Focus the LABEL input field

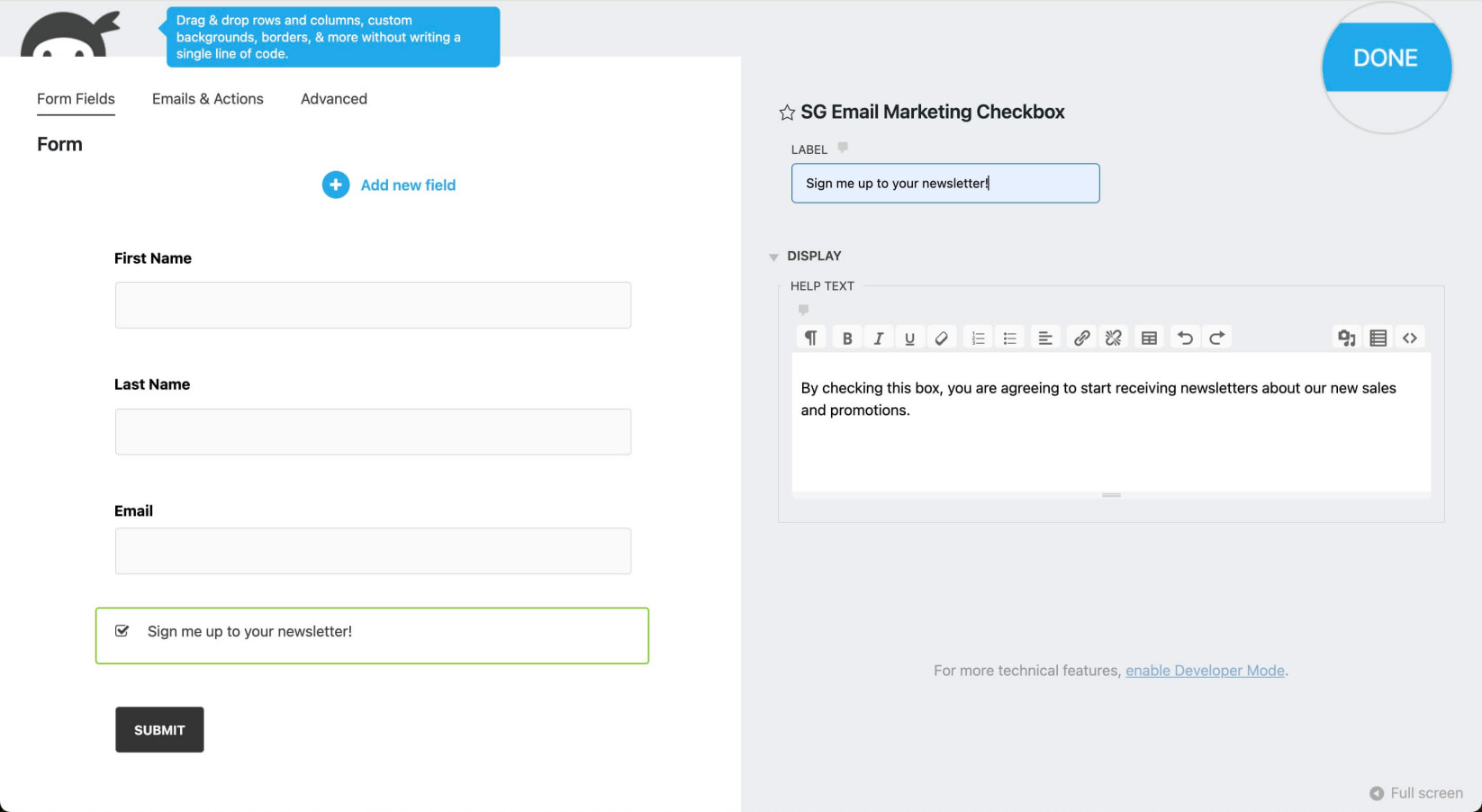[x=945, y=183]
